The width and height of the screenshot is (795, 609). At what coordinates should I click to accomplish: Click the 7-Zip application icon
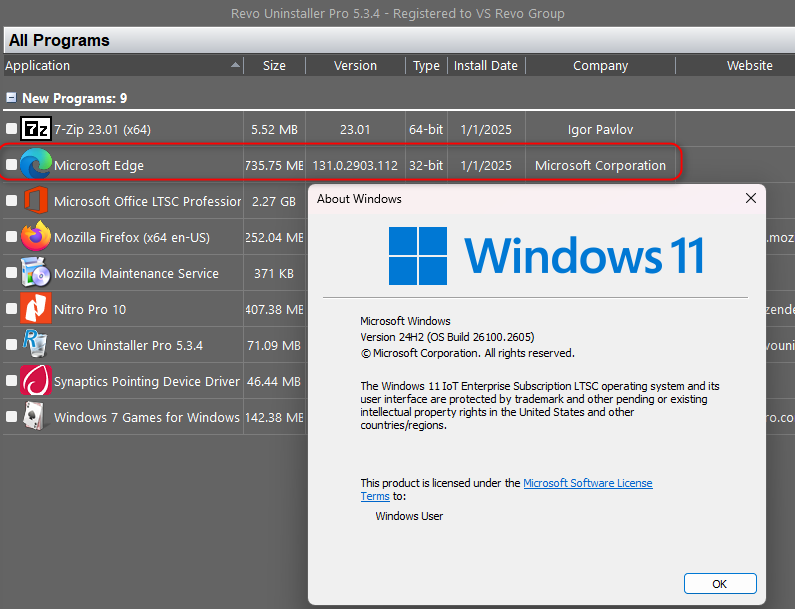(x=35, y=129)
